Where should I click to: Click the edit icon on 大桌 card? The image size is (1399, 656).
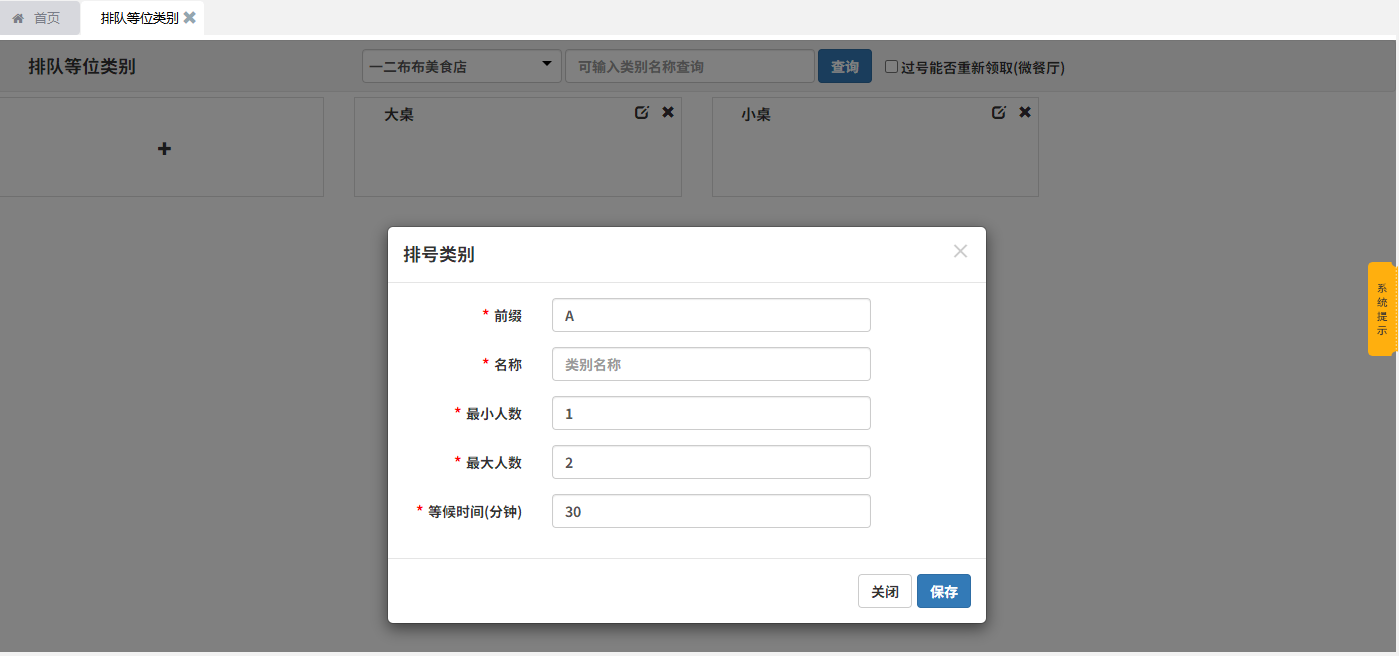tap(642, 112)
